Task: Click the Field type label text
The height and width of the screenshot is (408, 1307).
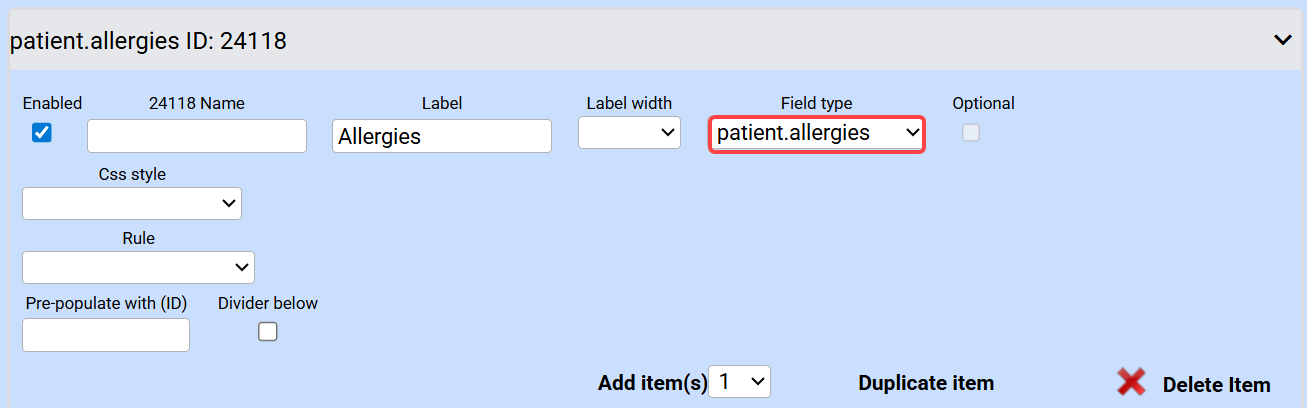Action: click(816, 103)
